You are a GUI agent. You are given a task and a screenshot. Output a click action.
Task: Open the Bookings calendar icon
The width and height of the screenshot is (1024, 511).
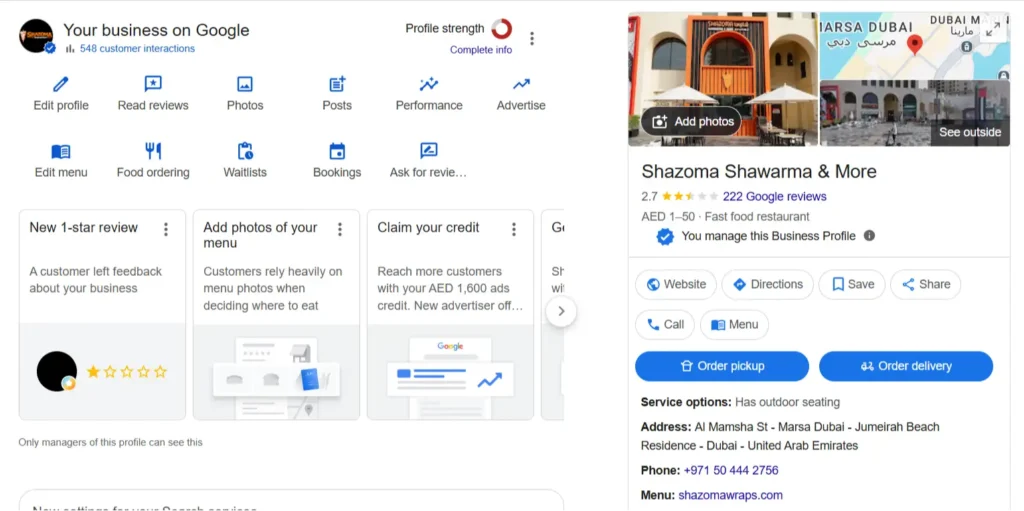[337, 152]
